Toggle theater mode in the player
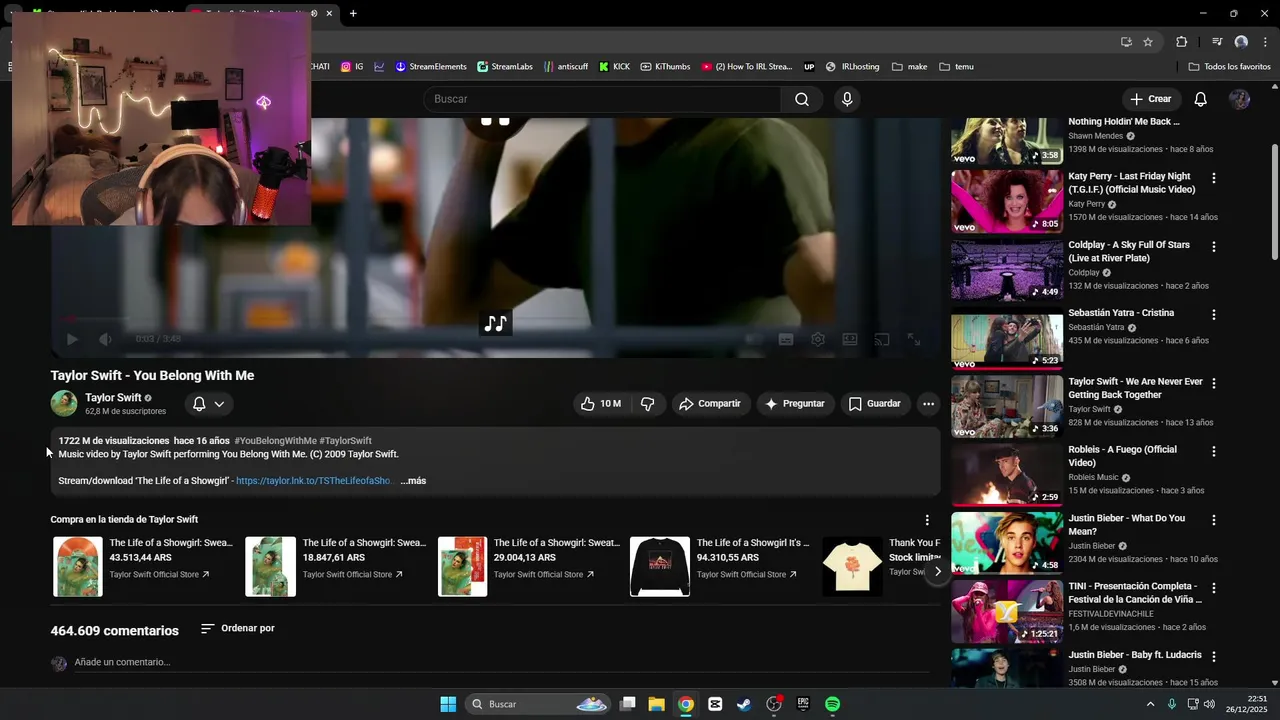 850,339
